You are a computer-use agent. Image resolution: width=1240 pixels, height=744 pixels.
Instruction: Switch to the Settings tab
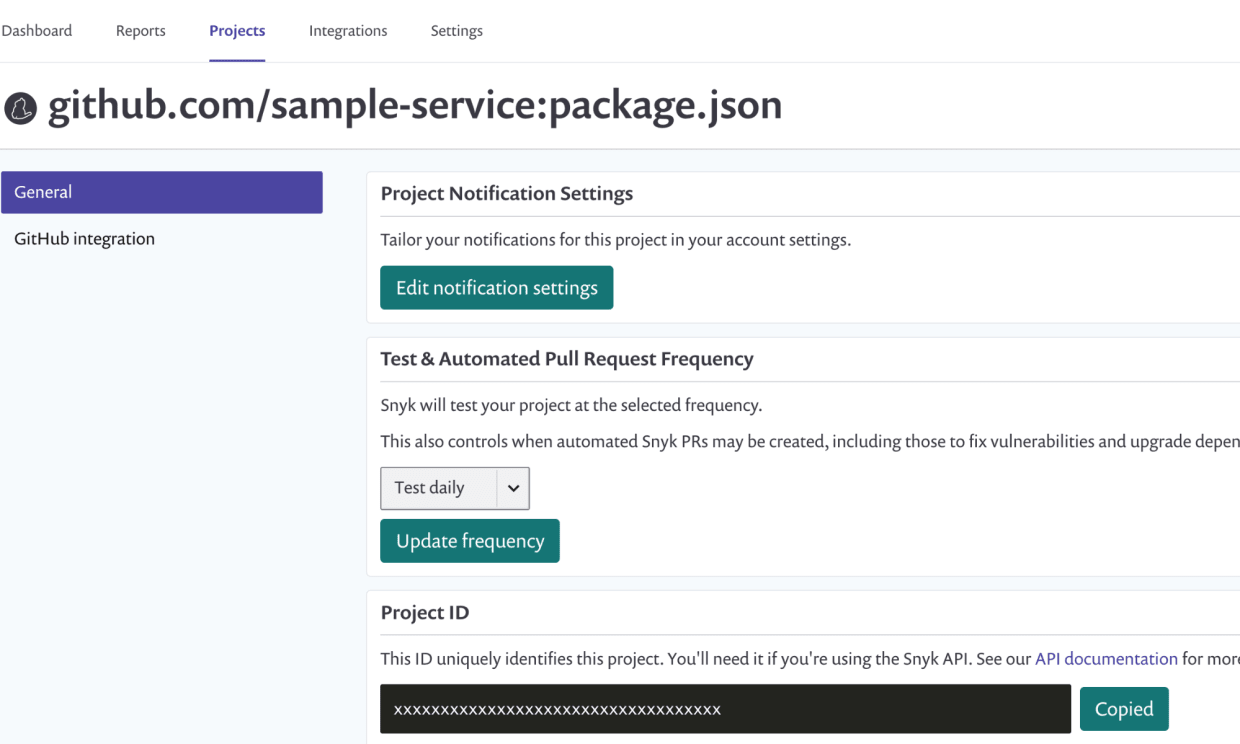coord(457,31)
